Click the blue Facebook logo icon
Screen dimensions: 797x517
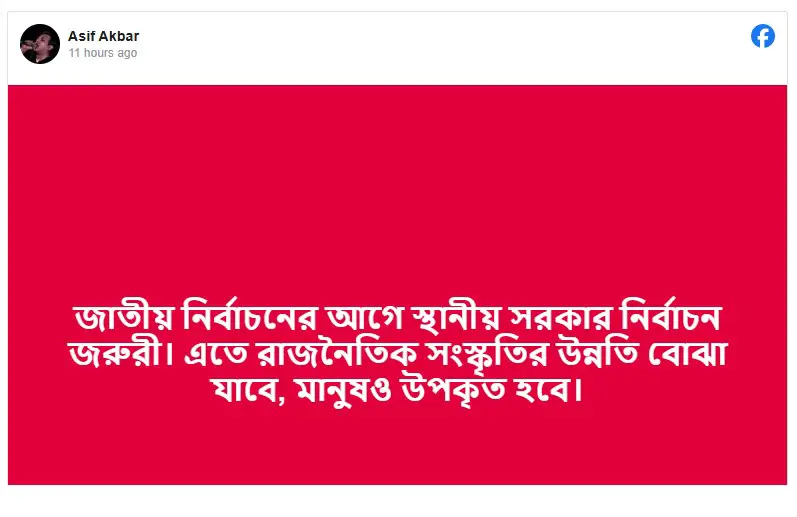click(x=762, y=36)
